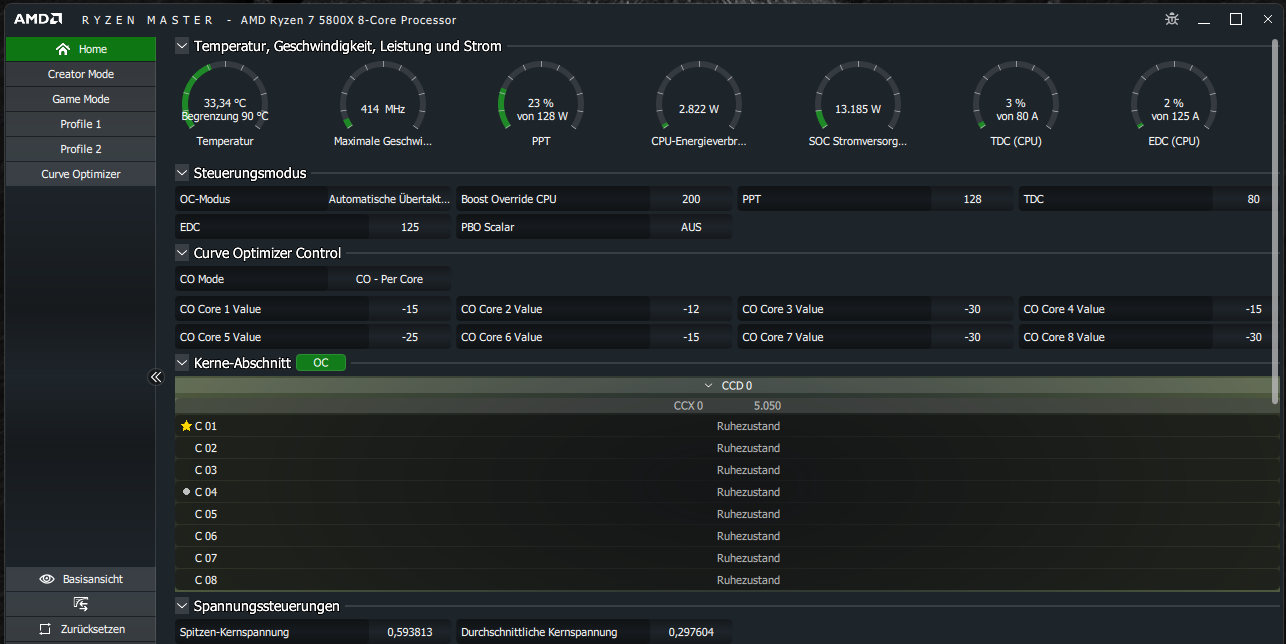Click CO Core 5 Value field -25
The height and width of the screenshot is (644, 1286).
pyautogui.click(x=410, y=337)
